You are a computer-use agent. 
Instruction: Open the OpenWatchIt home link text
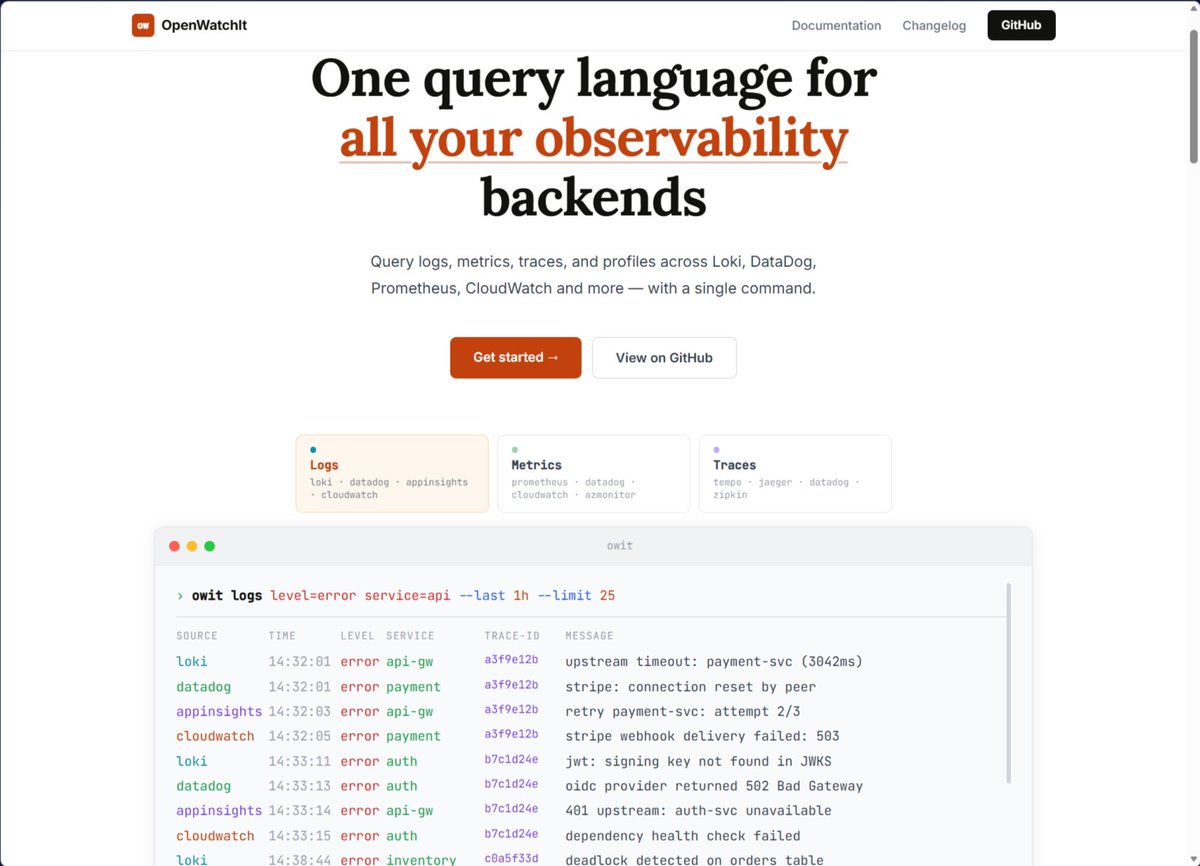point(204,25)
